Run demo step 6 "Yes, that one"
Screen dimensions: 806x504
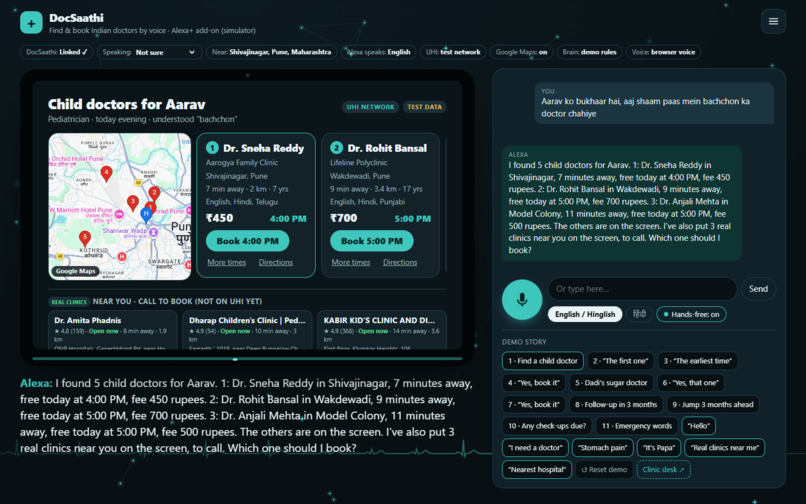690,383
